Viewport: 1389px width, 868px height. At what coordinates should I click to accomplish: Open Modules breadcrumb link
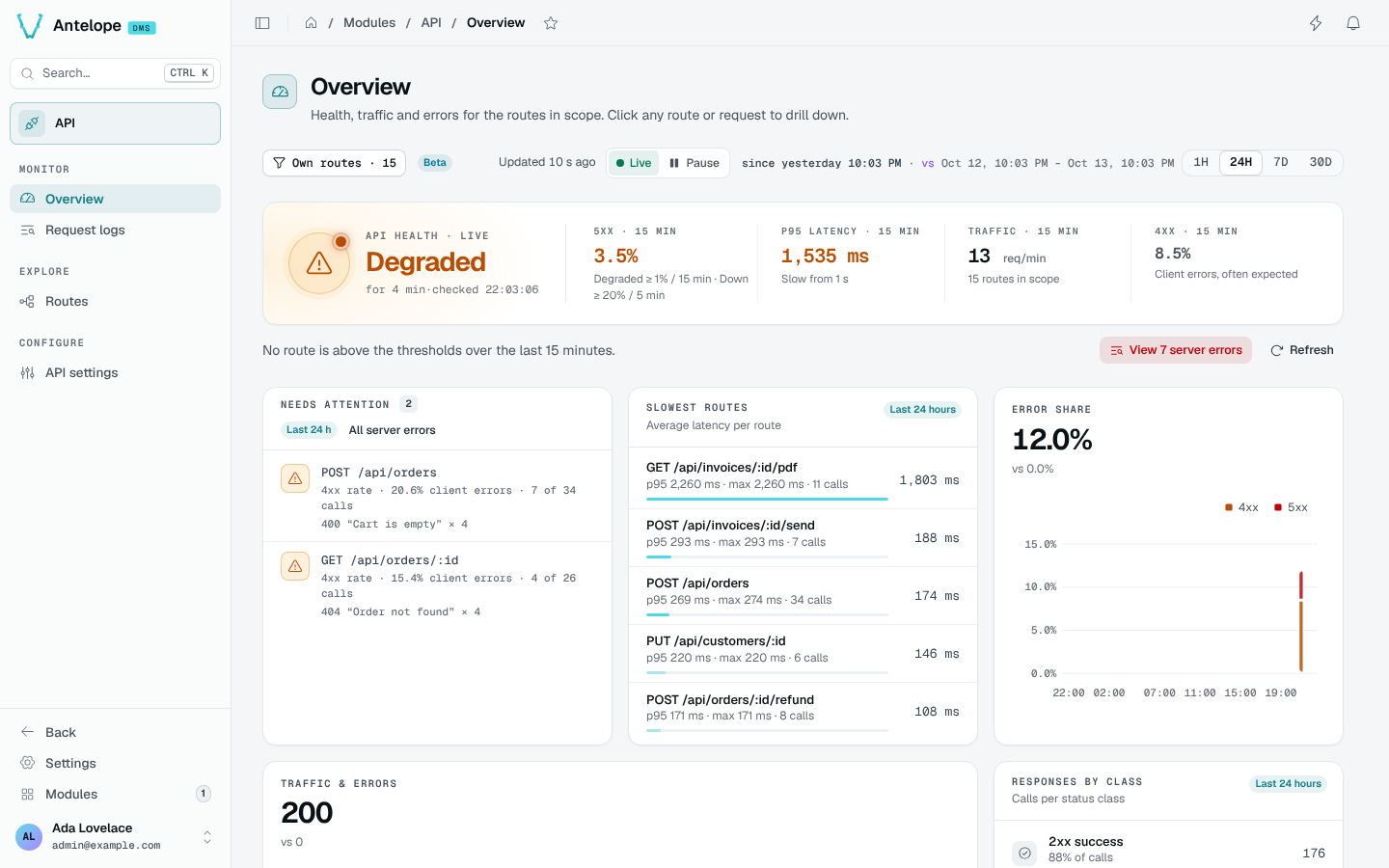pos(369,23)
